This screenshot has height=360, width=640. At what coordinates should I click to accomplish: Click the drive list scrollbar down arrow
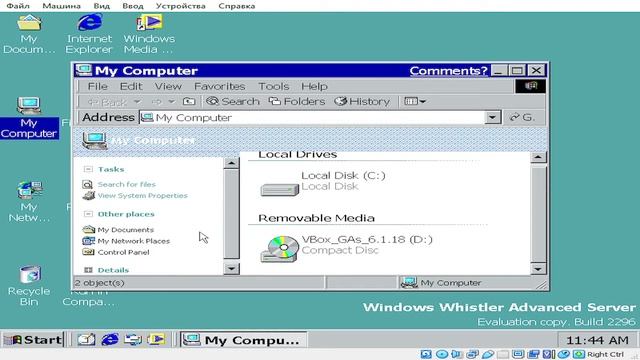coord(538,269)
